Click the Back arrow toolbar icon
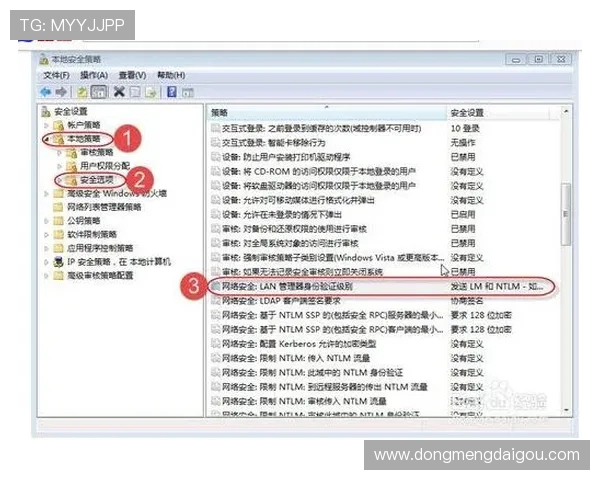 46,92
